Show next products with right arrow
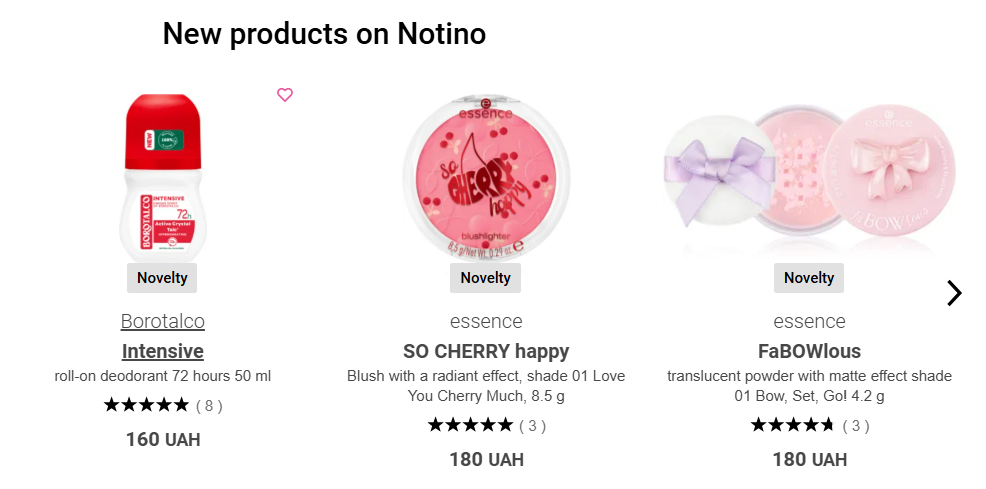Viewport: 986px width, 489px height. tap(954, 293)
